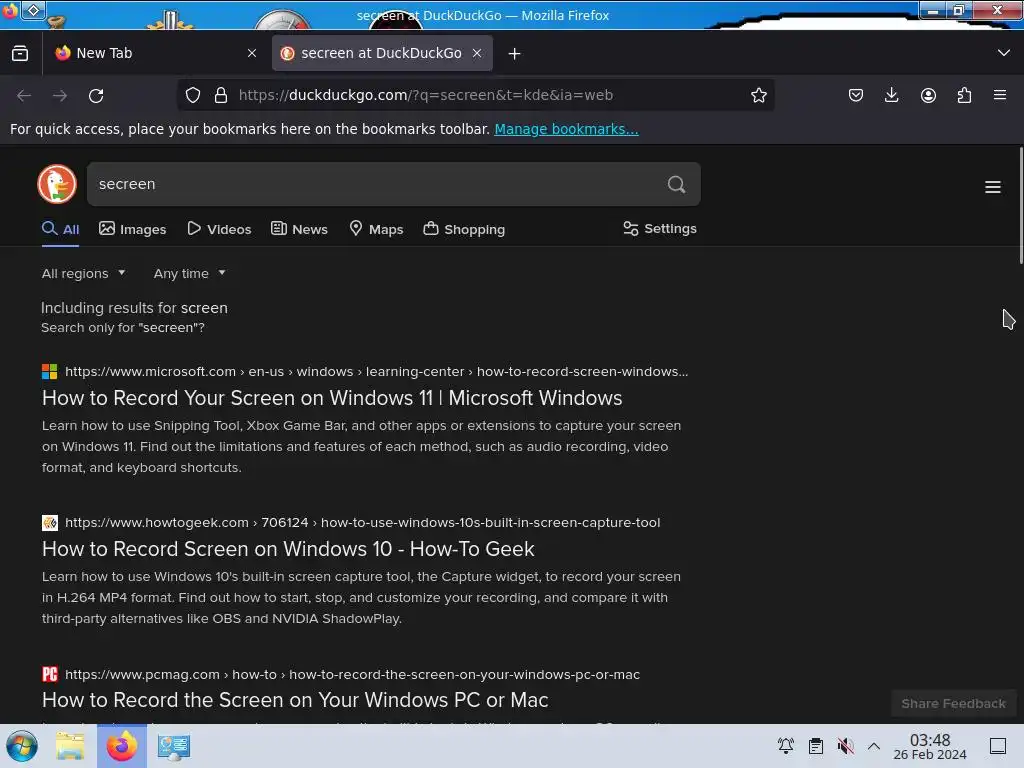Open Firefox downloads panel
The height and width of the screenshot is (768, 1024).
(891, 95)
